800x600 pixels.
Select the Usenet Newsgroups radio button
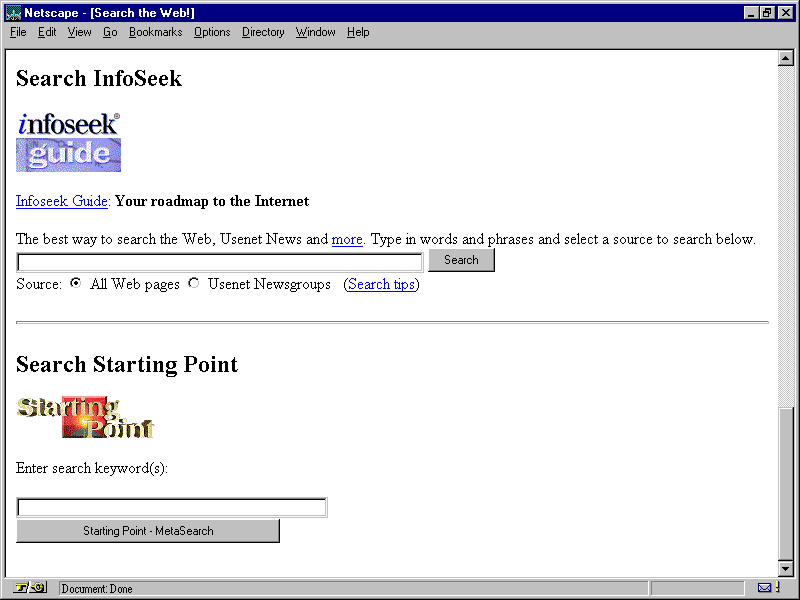tap(194, 283)
